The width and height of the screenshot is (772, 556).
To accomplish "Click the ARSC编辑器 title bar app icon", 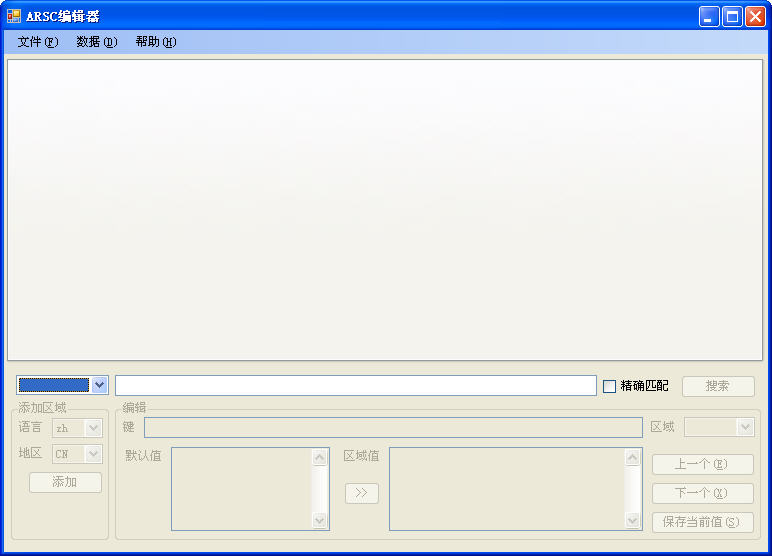I will [14, 16].
